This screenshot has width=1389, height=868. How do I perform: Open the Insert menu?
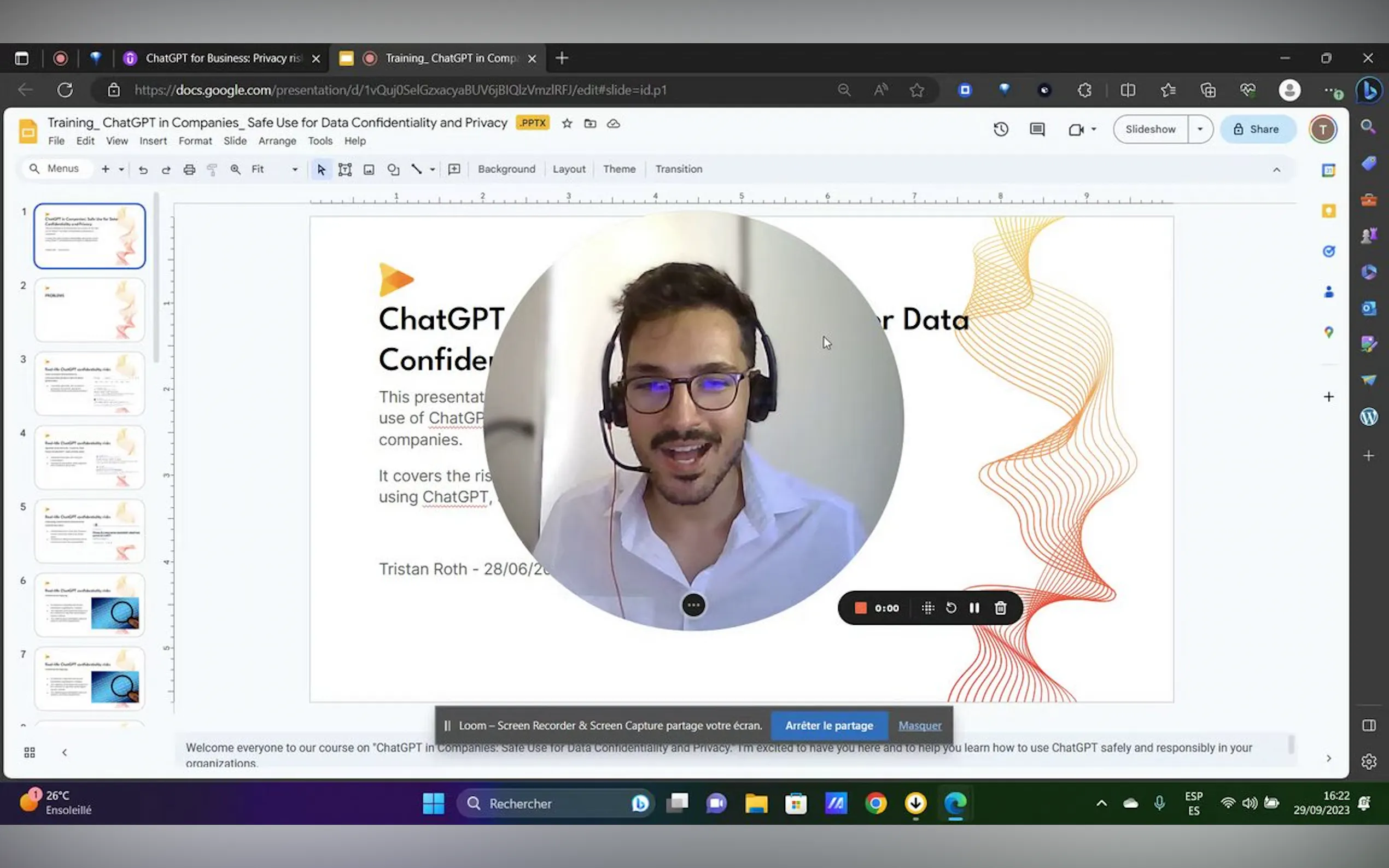click(153, 141)
